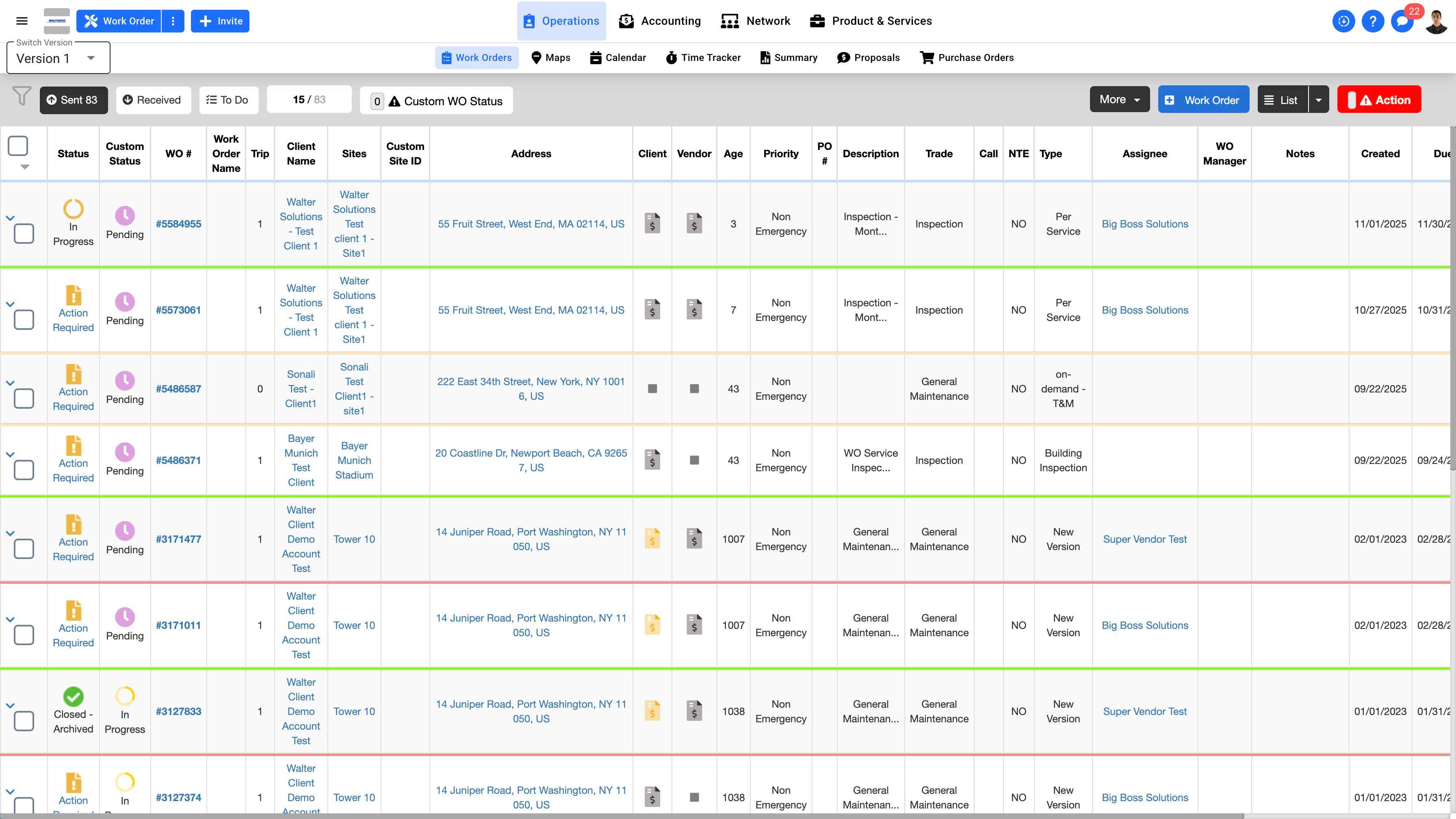Image resolution: width=1456 pixels, height=819 pixels.
Task: Click vendor invoice icon for WO #5584955
Action: [x=694, y=223]
